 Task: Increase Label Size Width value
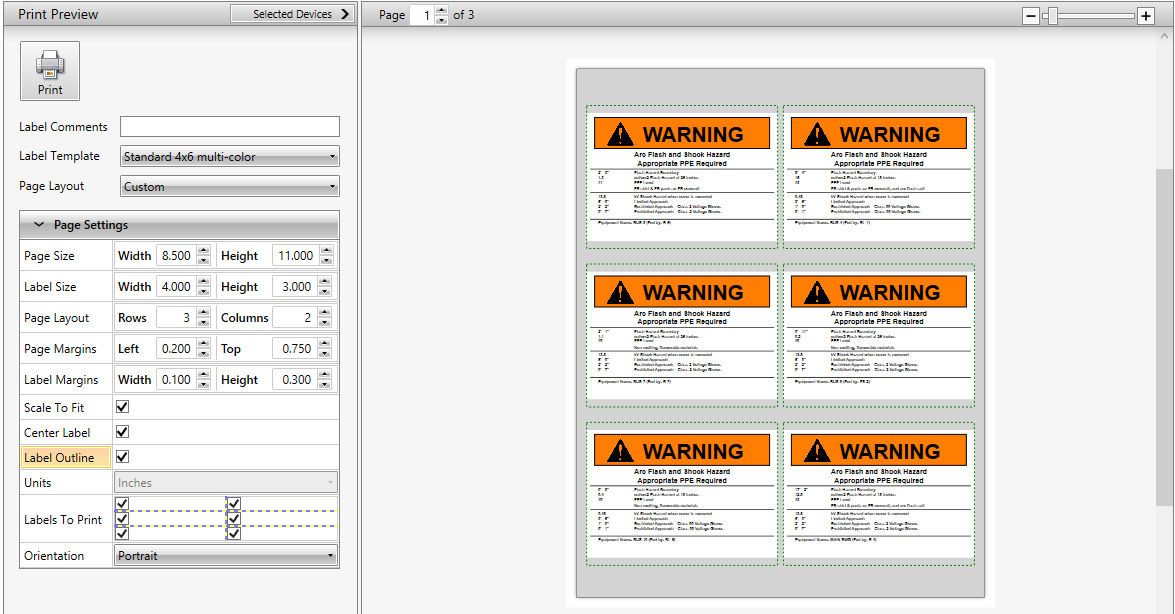pos(203,281)
